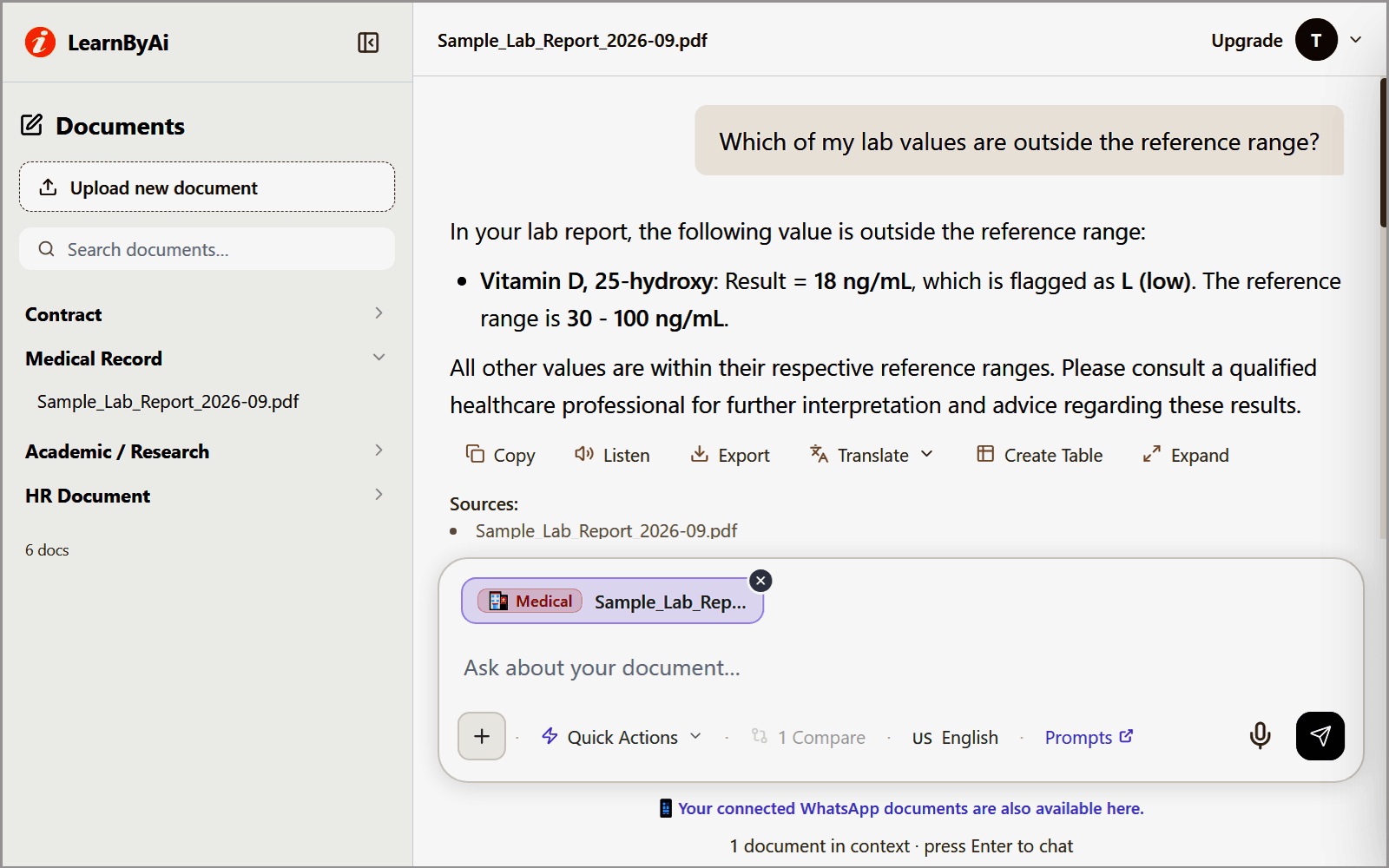Open Sample_Lab_Report_2026-09.pdf in sidebar

click(x=168, y=402)
